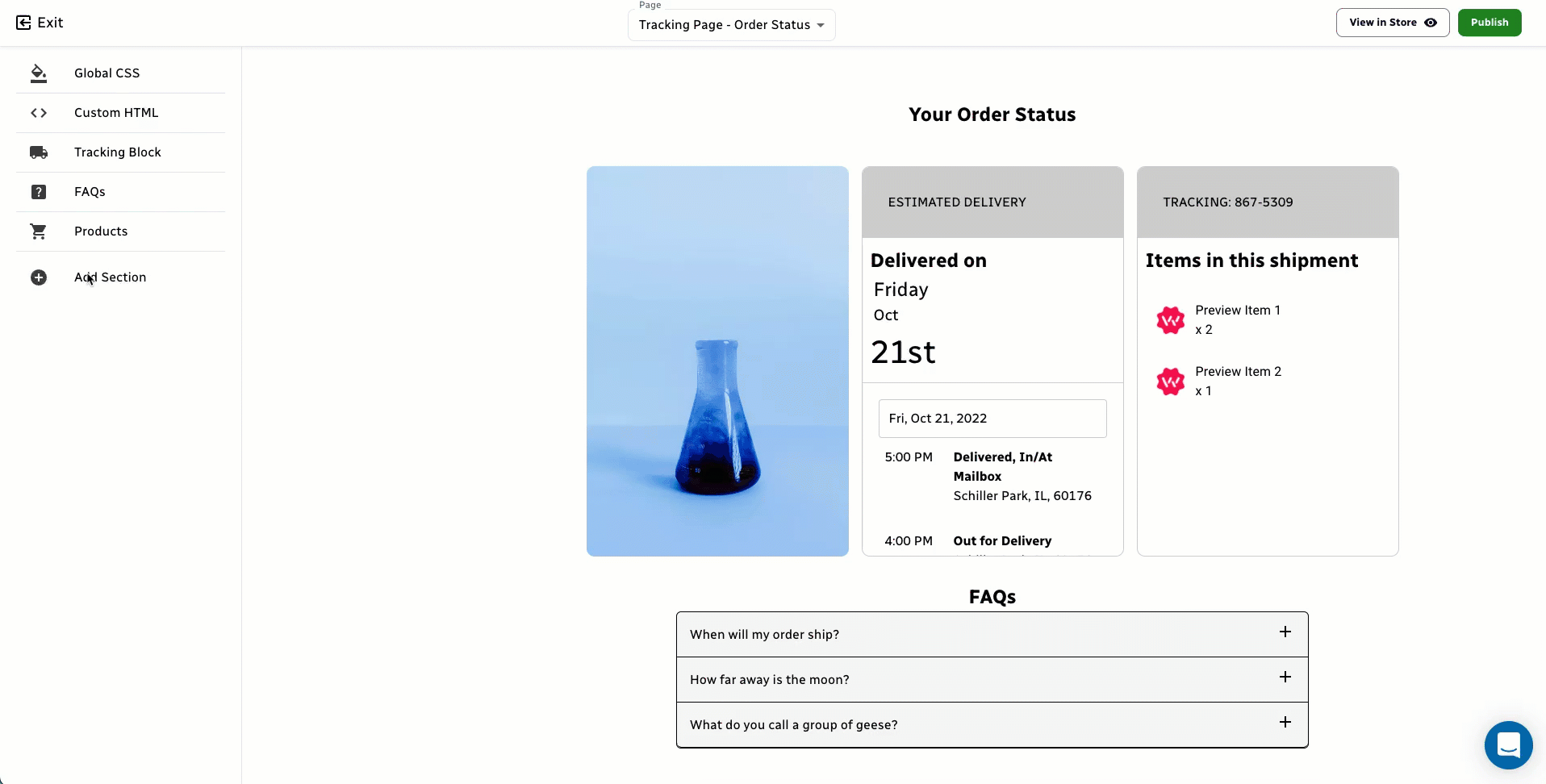The image size is (1546, 784).
Task: Click the blue flask product image
Action: [x=717, y=361]
